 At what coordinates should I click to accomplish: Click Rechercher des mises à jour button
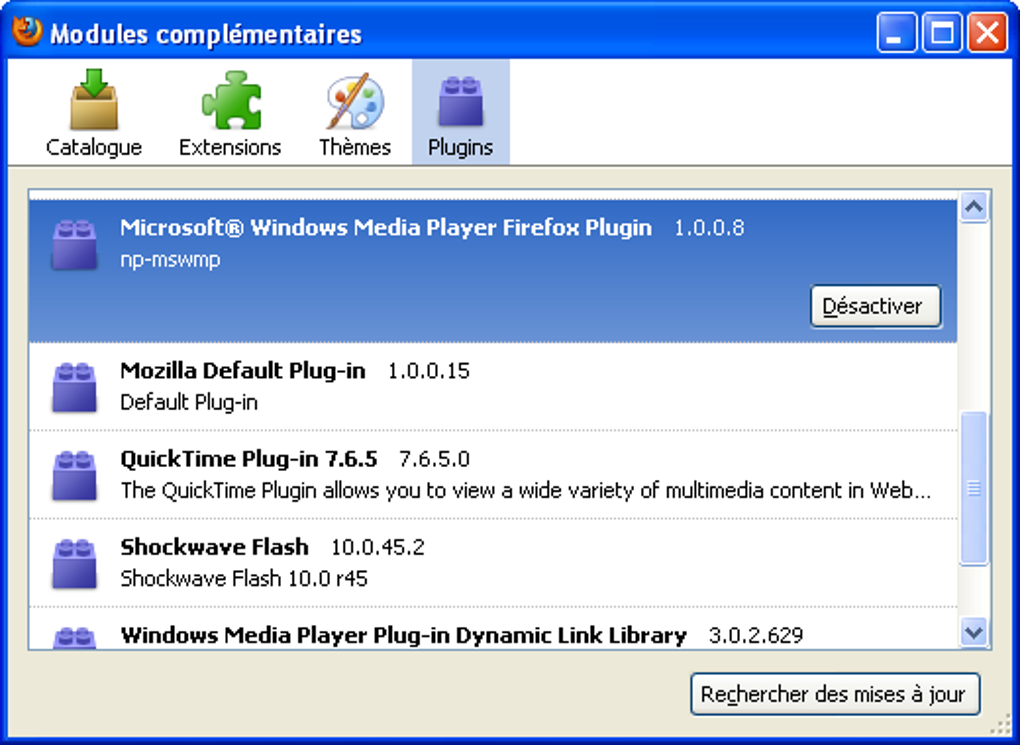click(835, 694)
